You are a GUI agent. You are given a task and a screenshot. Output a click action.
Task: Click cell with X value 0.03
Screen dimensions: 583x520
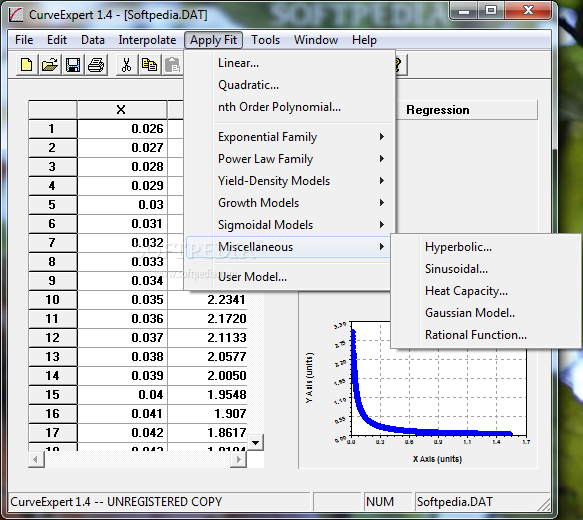coord(122,205)
